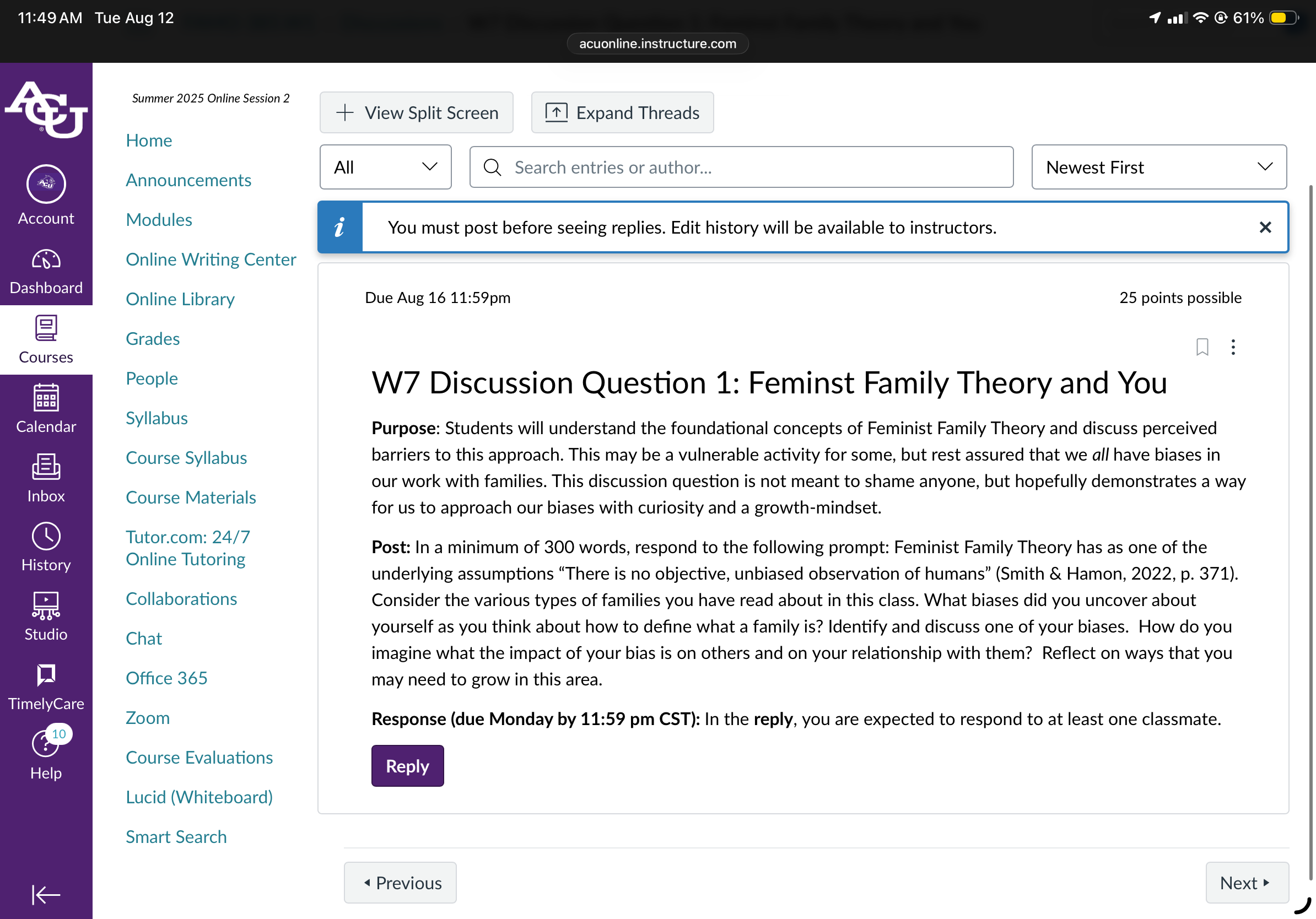Go to the Dashboard icon
This screenshot has height=919, width=1316.
(x=46, y=260)
